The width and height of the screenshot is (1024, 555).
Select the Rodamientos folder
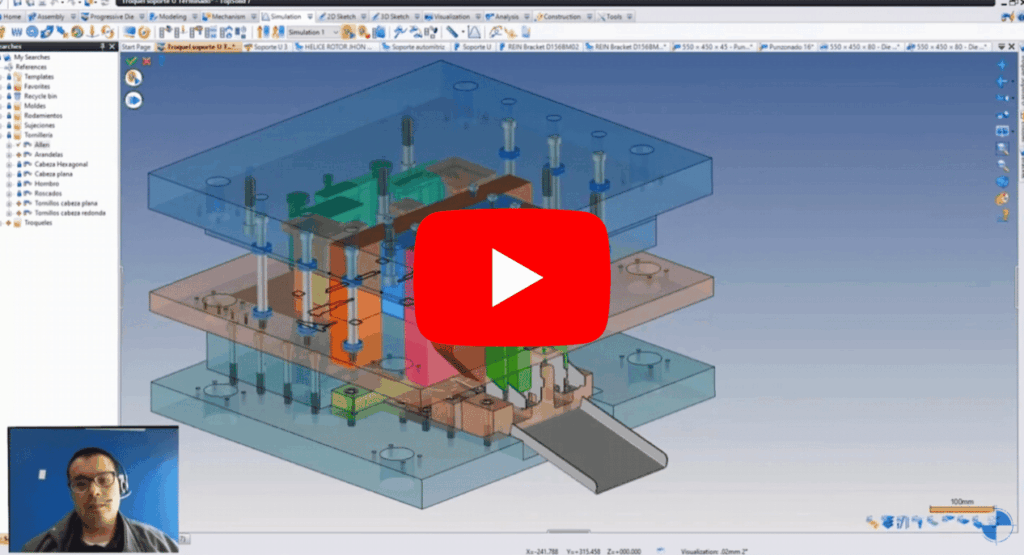[x=42, y=116]
